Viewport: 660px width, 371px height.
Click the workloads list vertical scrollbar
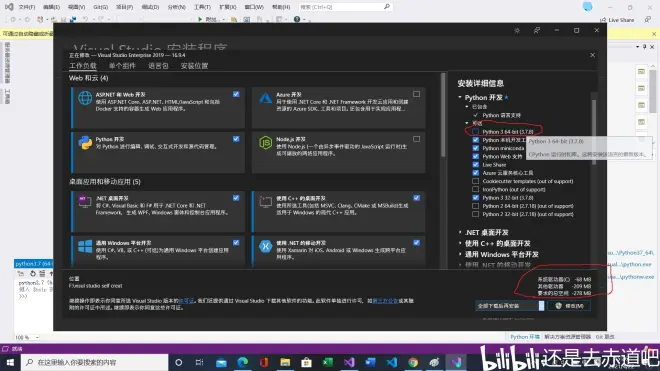coord(443,115)
